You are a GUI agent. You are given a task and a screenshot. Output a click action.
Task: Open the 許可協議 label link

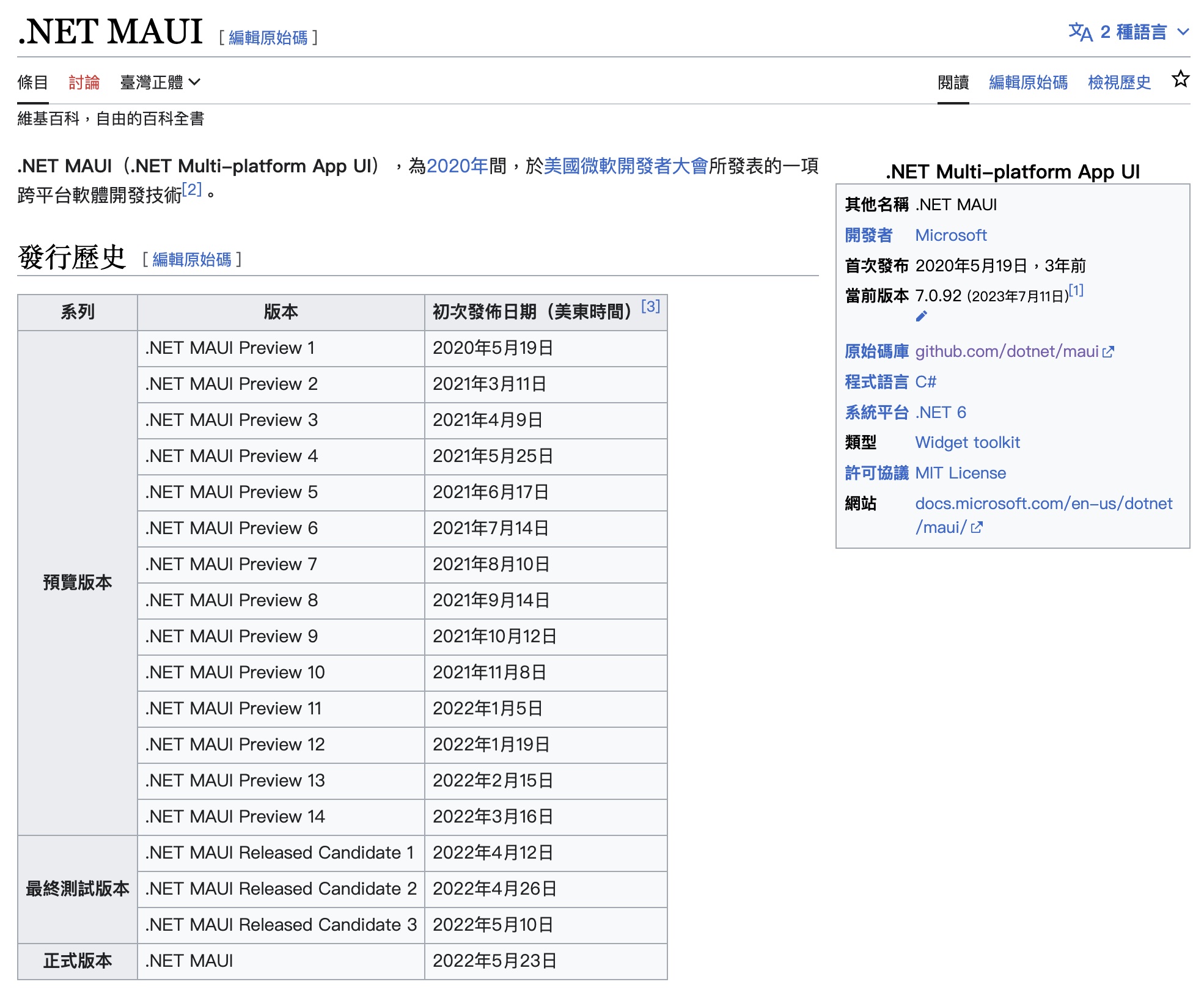[876, 473]
